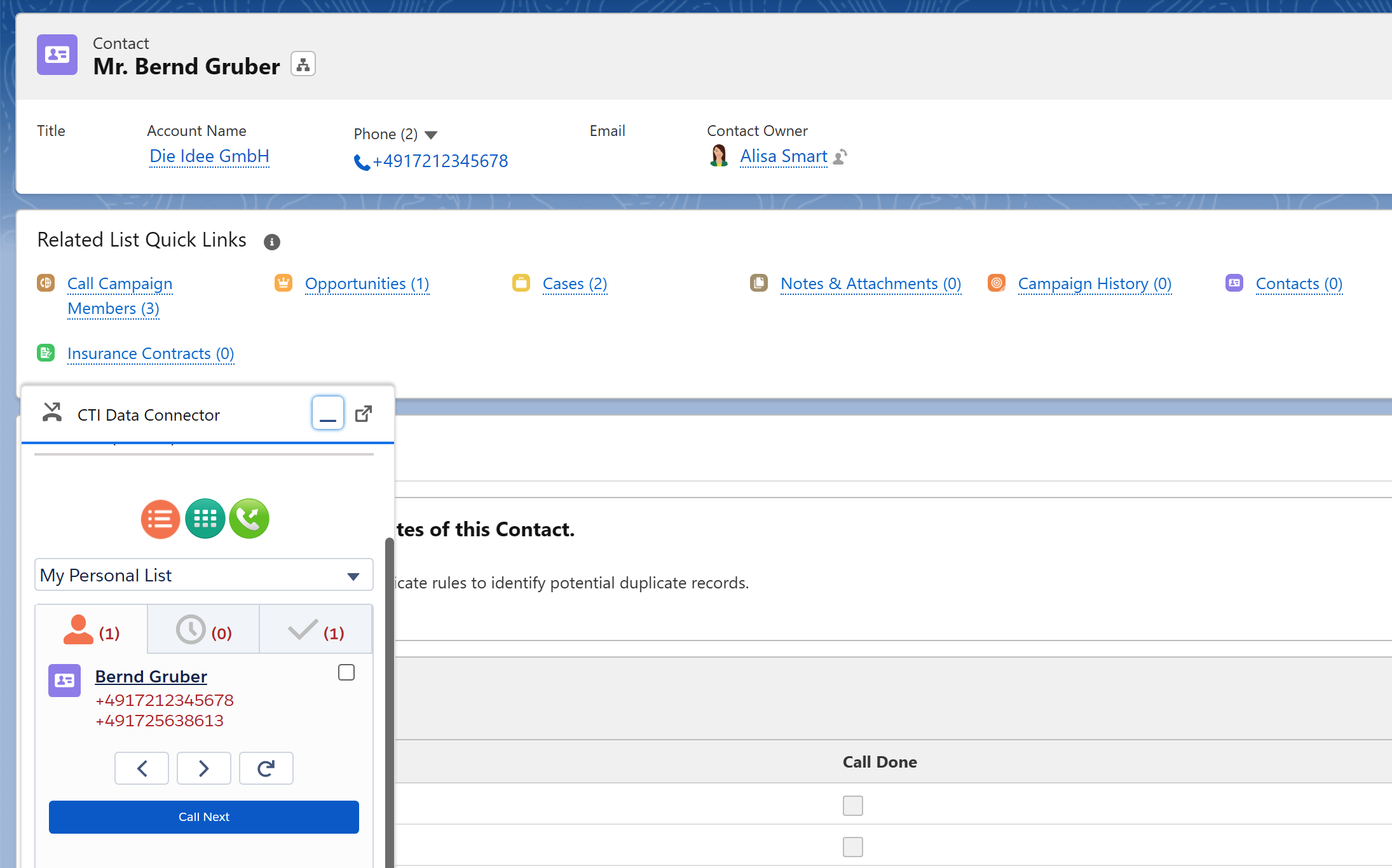
Task: Click the Contacts quick link icon
Action: 1234,283
